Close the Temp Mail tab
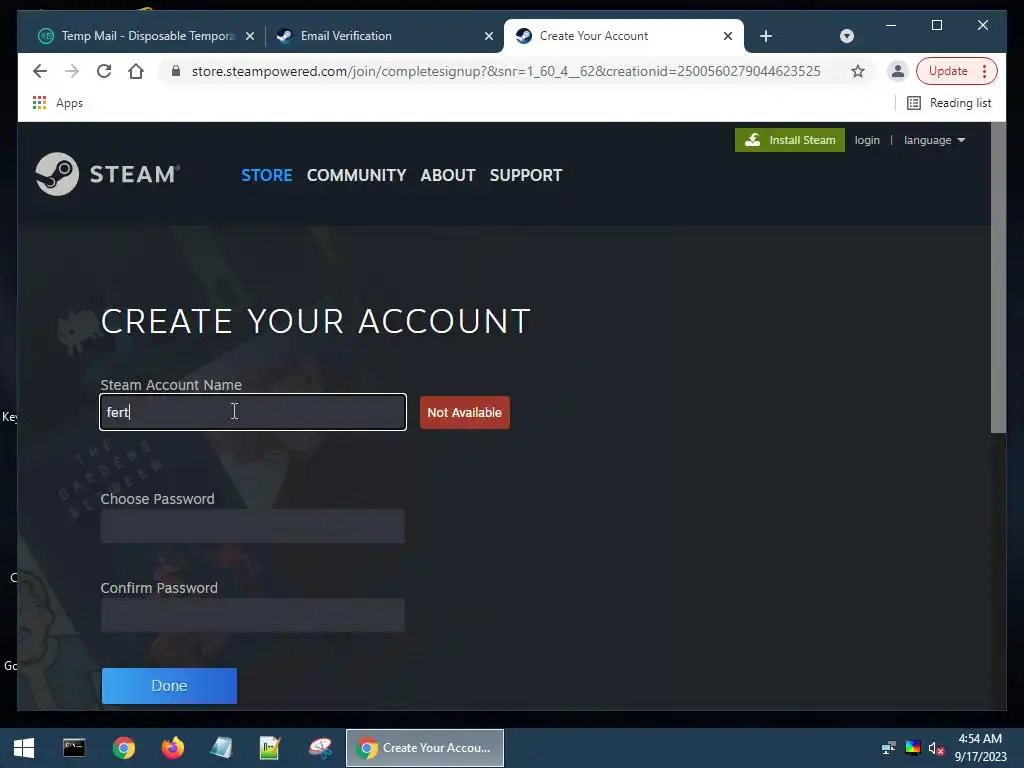The height and width of the screenshot is (768, 1024). (249, 37)
